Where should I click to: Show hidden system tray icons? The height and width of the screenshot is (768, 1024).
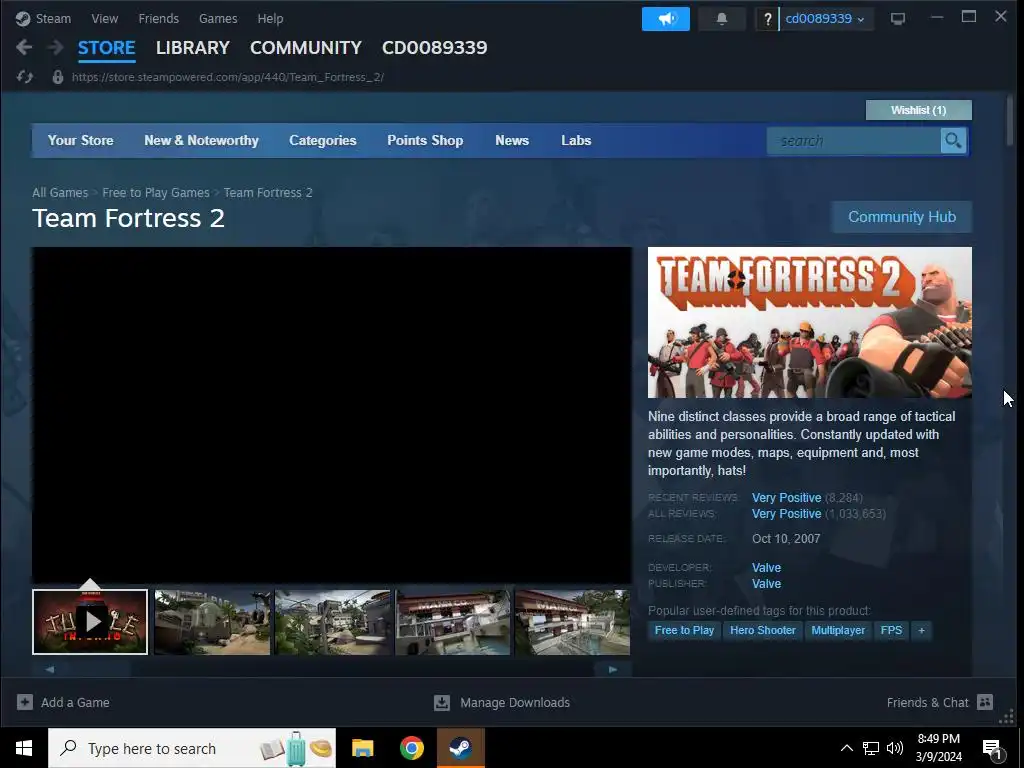[846, 748]
